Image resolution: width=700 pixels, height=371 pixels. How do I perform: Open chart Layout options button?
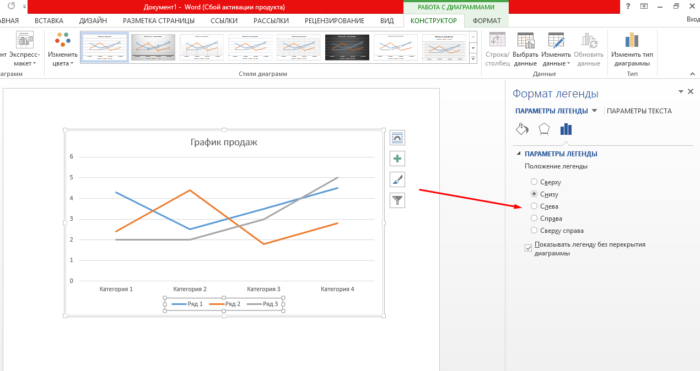click(397, 138)
